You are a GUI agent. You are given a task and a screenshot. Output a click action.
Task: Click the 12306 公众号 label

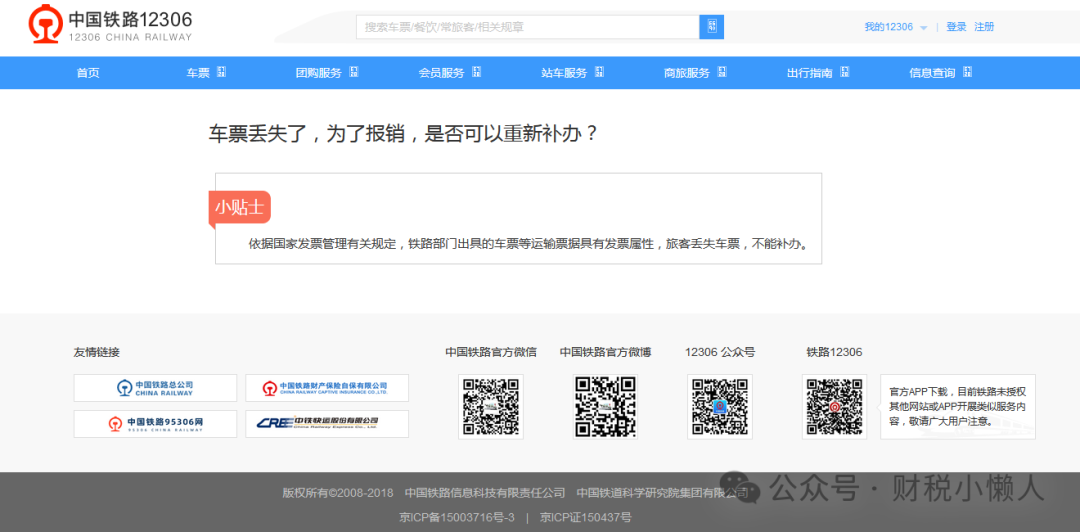(x=720, y=352)
